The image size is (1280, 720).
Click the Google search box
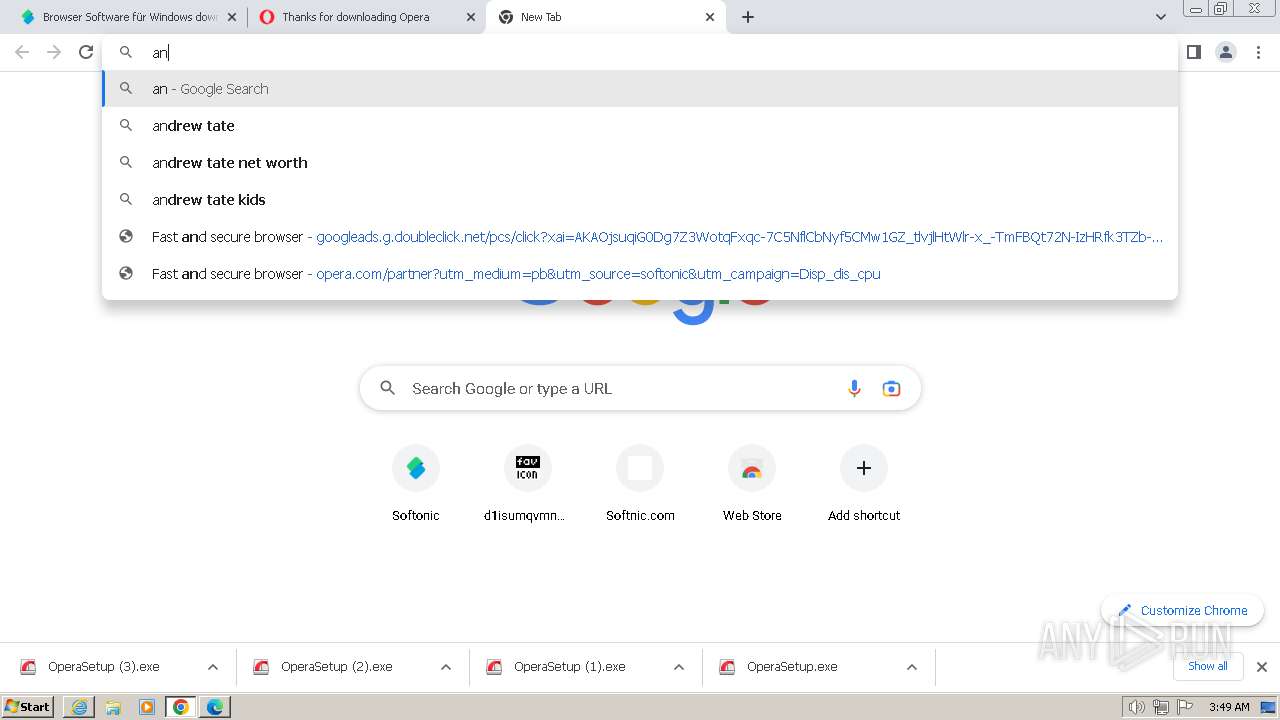(x=640, y=389)
